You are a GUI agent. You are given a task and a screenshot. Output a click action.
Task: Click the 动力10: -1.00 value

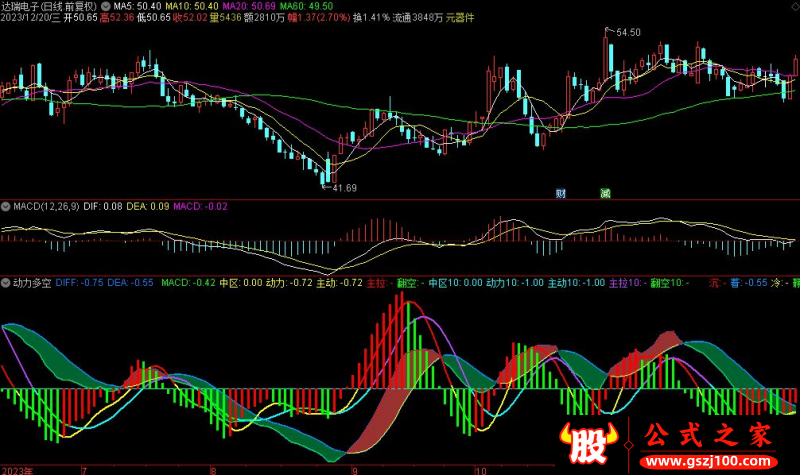pos(515,283)
